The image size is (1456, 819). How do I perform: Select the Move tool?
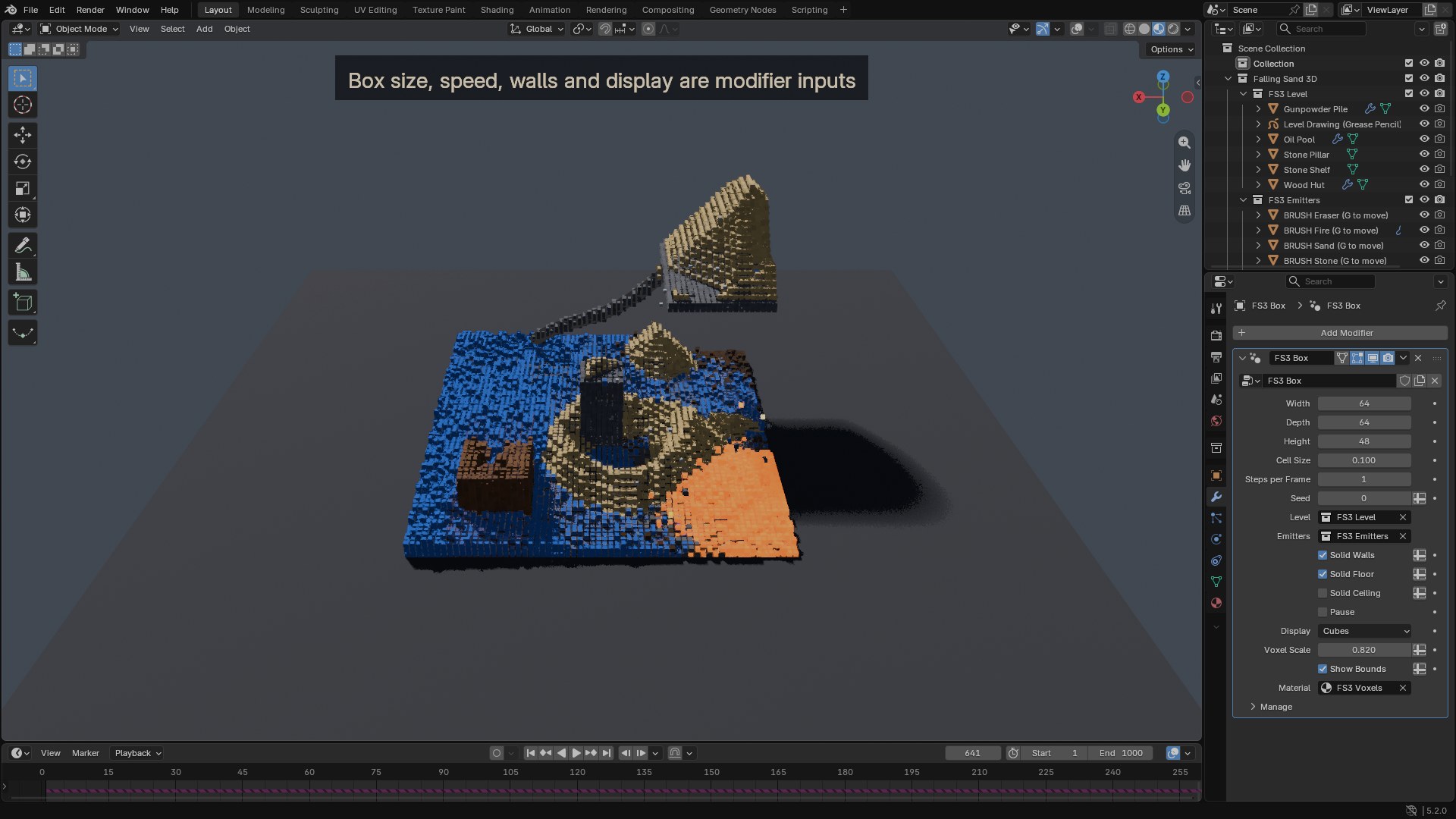pyautogui.click(x=23, y=135)
